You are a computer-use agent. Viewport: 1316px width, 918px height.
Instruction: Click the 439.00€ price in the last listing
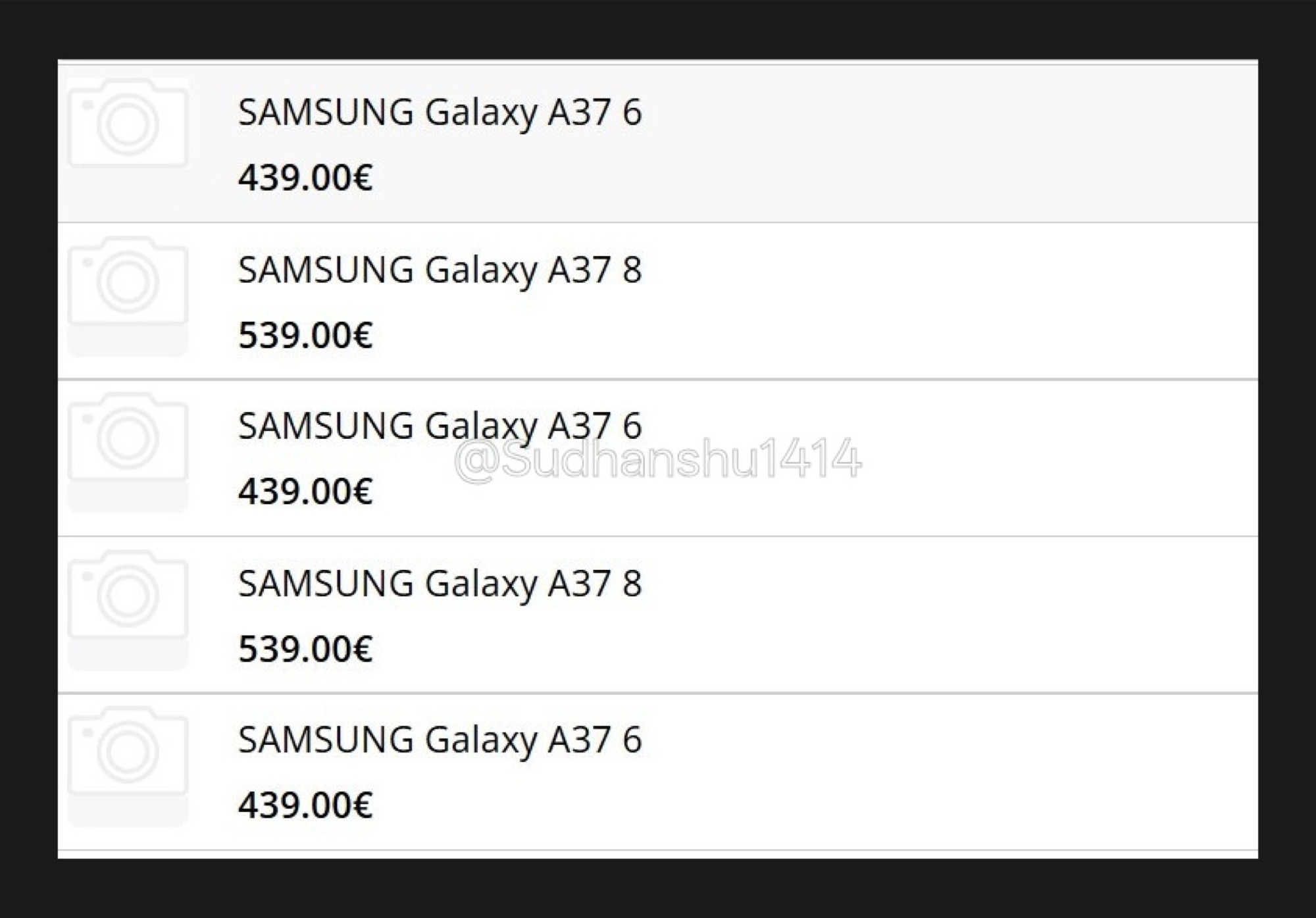pyautogui.click(x=305, y=805)
